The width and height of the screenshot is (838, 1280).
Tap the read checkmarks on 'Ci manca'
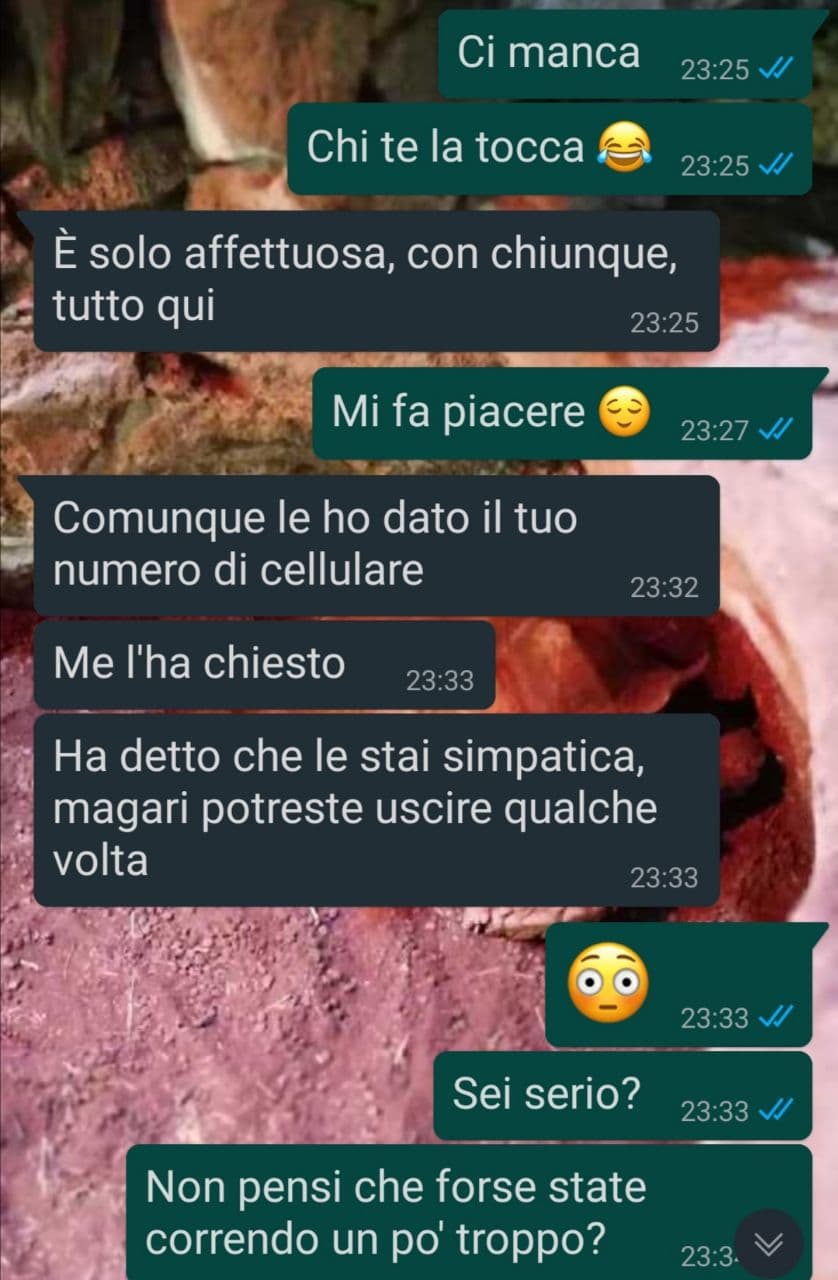coord(776,70)
